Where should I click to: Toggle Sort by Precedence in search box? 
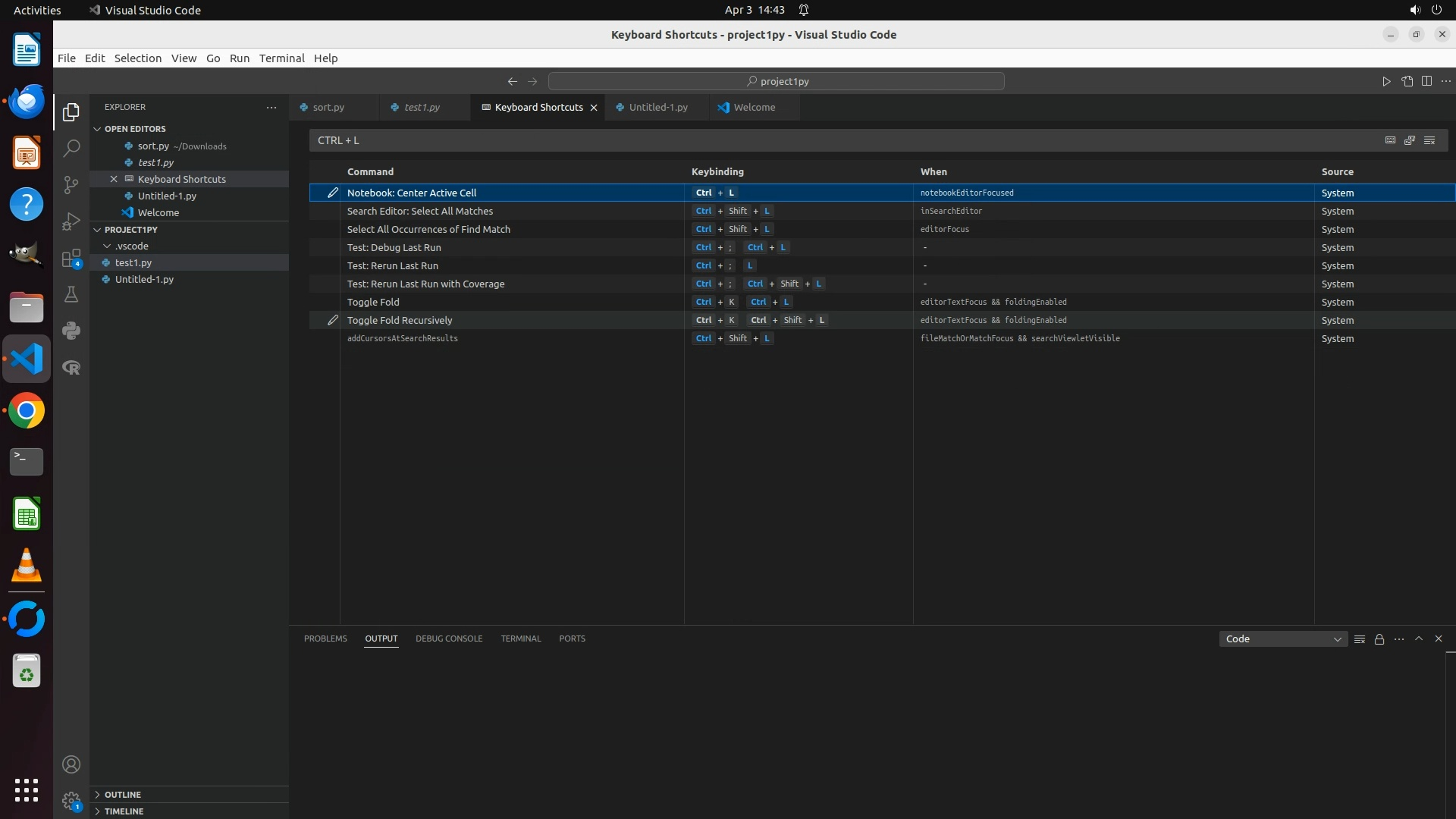point(1410,140)
